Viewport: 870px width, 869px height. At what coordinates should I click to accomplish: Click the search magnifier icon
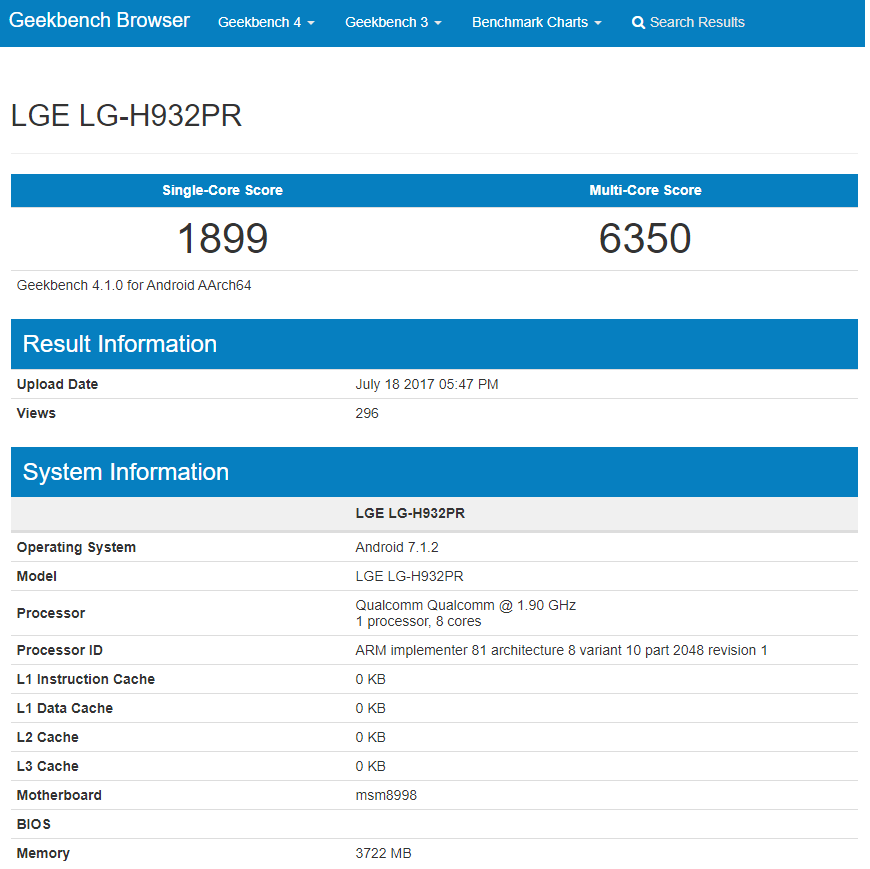638,23
